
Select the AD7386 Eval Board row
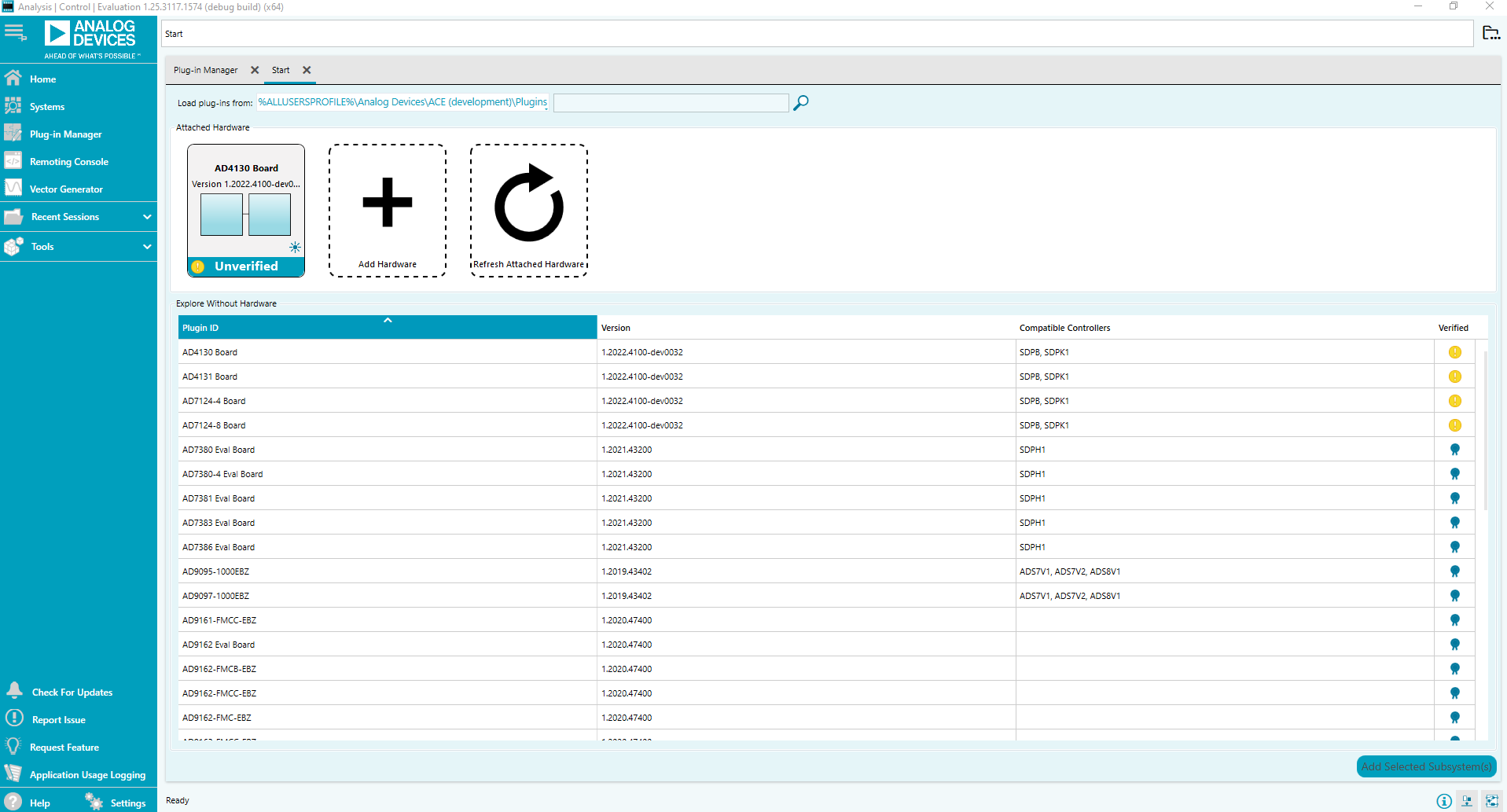826,547
